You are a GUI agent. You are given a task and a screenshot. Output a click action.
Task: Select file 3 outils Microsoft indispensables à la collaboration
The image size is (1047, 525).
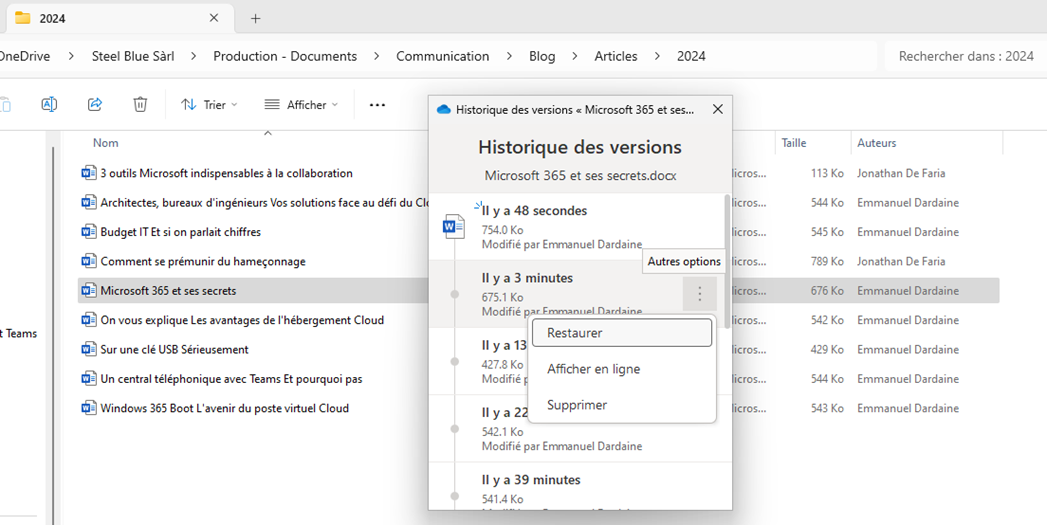[x=226, y=173]
